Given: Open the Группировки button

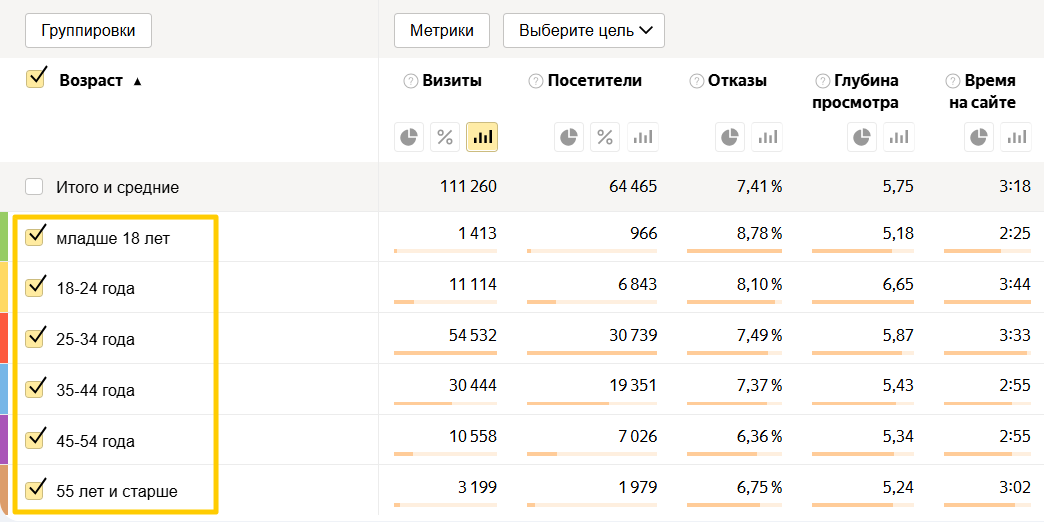Looking at the screenshot, I should (88, 30).
